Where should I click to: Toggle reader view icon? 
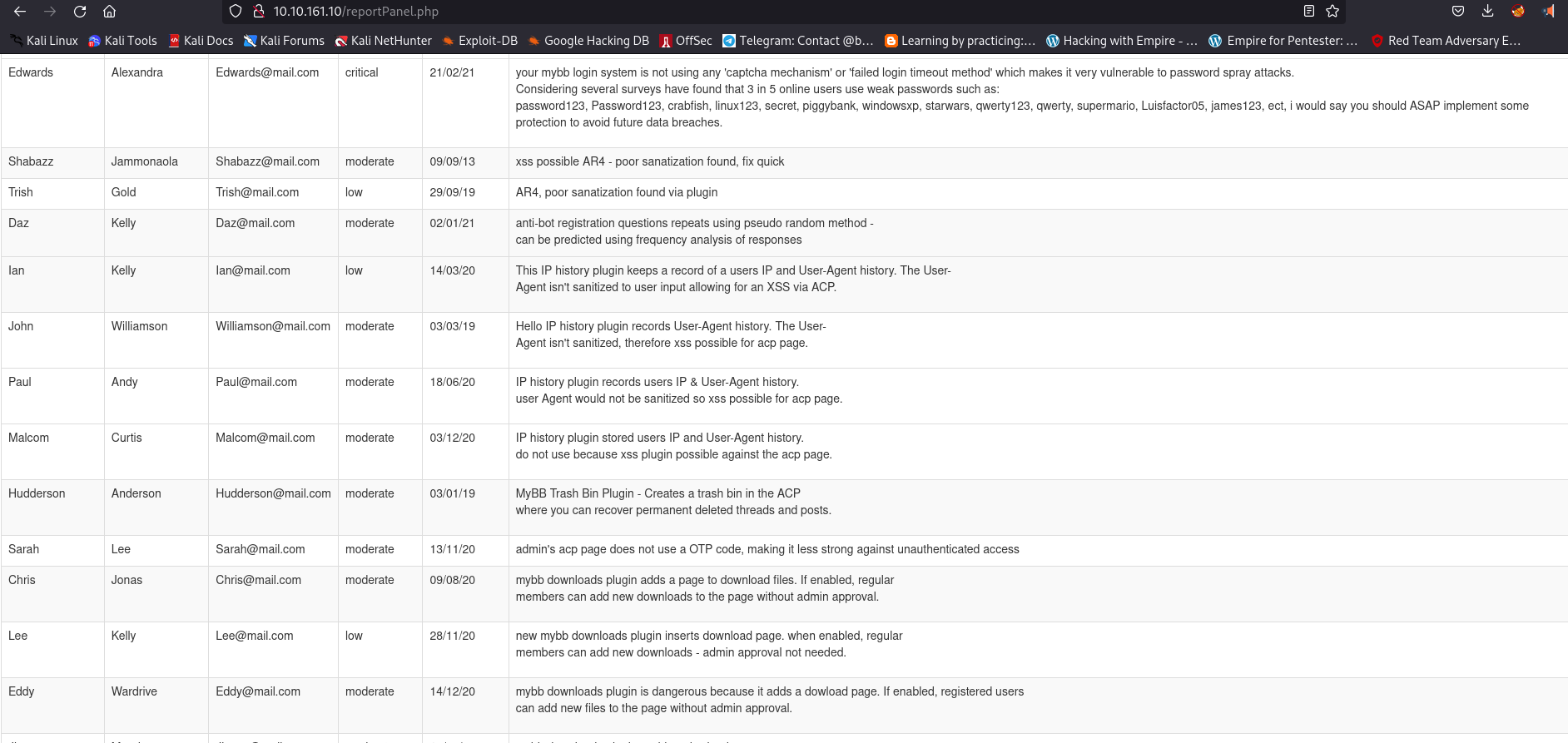point(1308,12)
